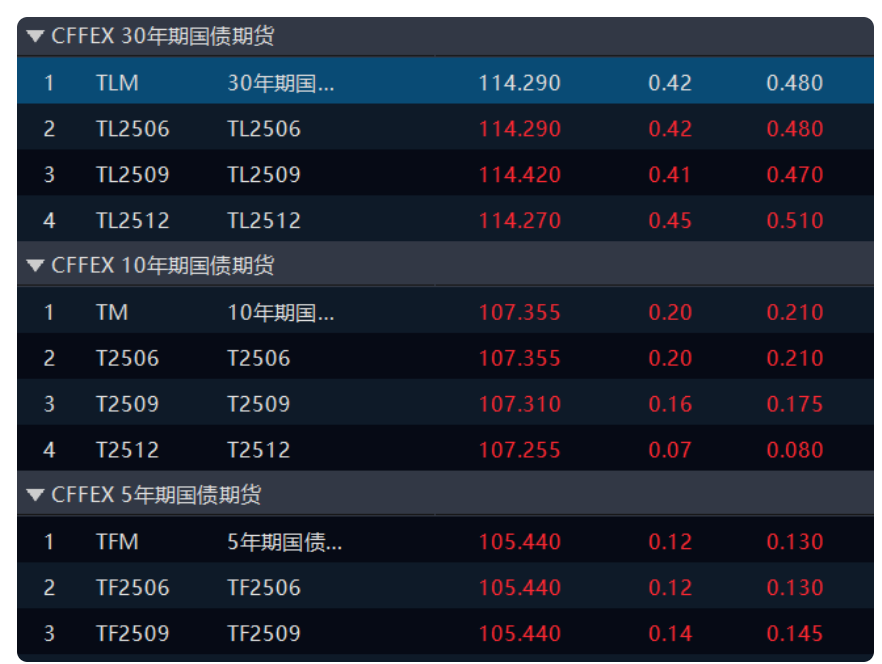Select TL2512 code cell
Image resolution: width=882 pixels, height=664 pixels.
pyautogui.click(x=133, y=221)
